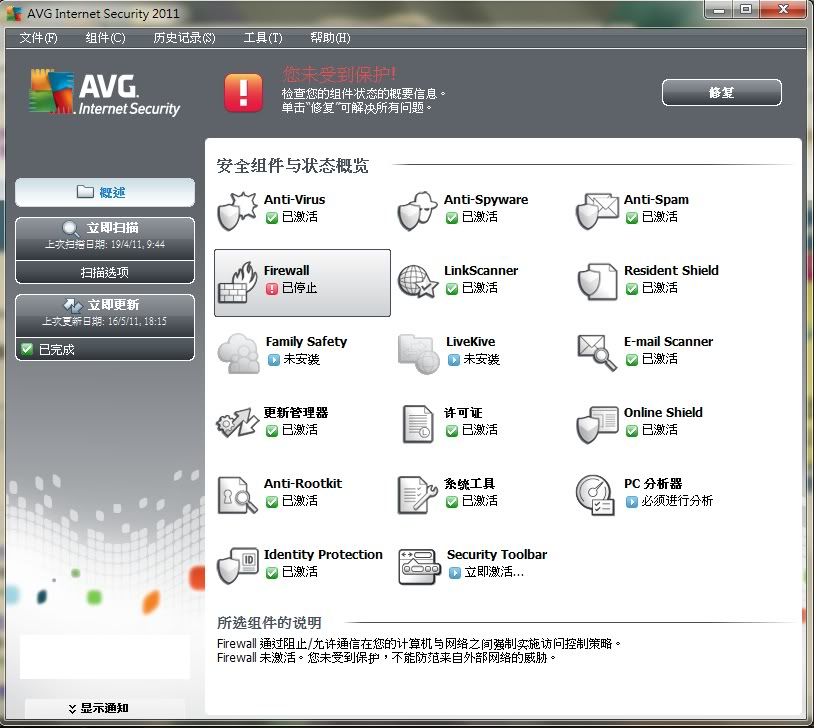Click the Anti-Spyware component icon
Viewport: 819px width, 728px height.
(417, 209)
